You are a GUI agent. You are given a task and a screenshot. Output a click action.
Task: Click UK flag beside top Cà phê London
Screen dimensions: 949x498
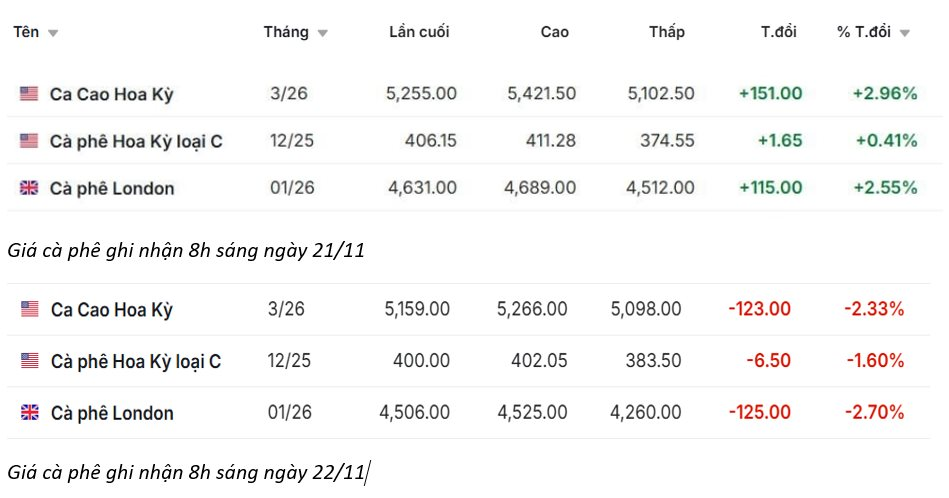click(29, 188)
